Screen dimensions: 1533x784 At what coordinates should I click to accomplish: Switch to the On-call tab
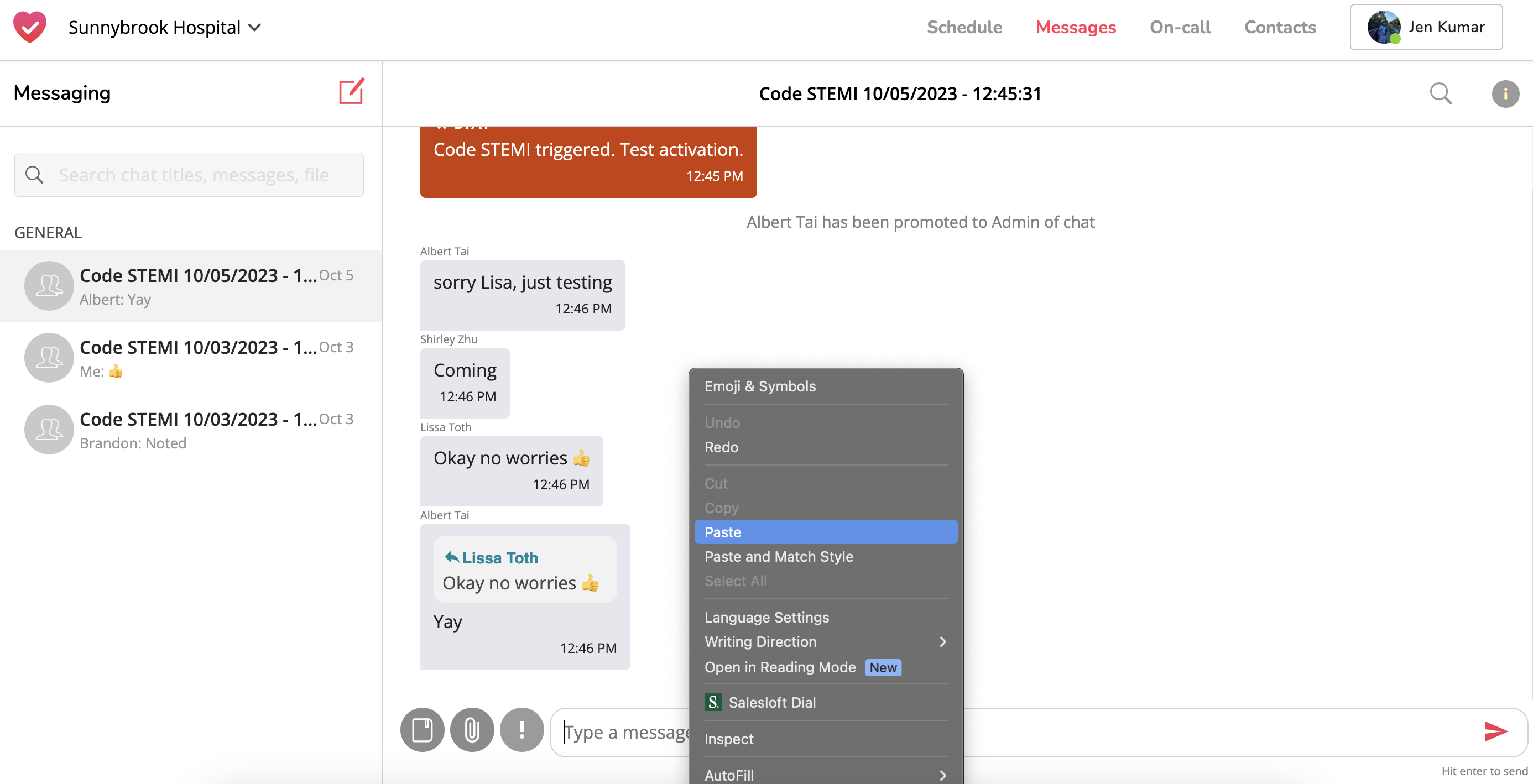click(x=1180, y=27)
